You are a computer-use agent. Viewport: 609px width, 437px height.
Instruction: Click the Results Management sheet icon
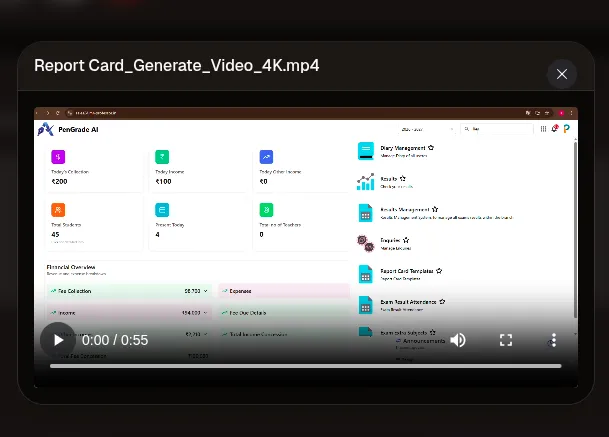point(365,213)
